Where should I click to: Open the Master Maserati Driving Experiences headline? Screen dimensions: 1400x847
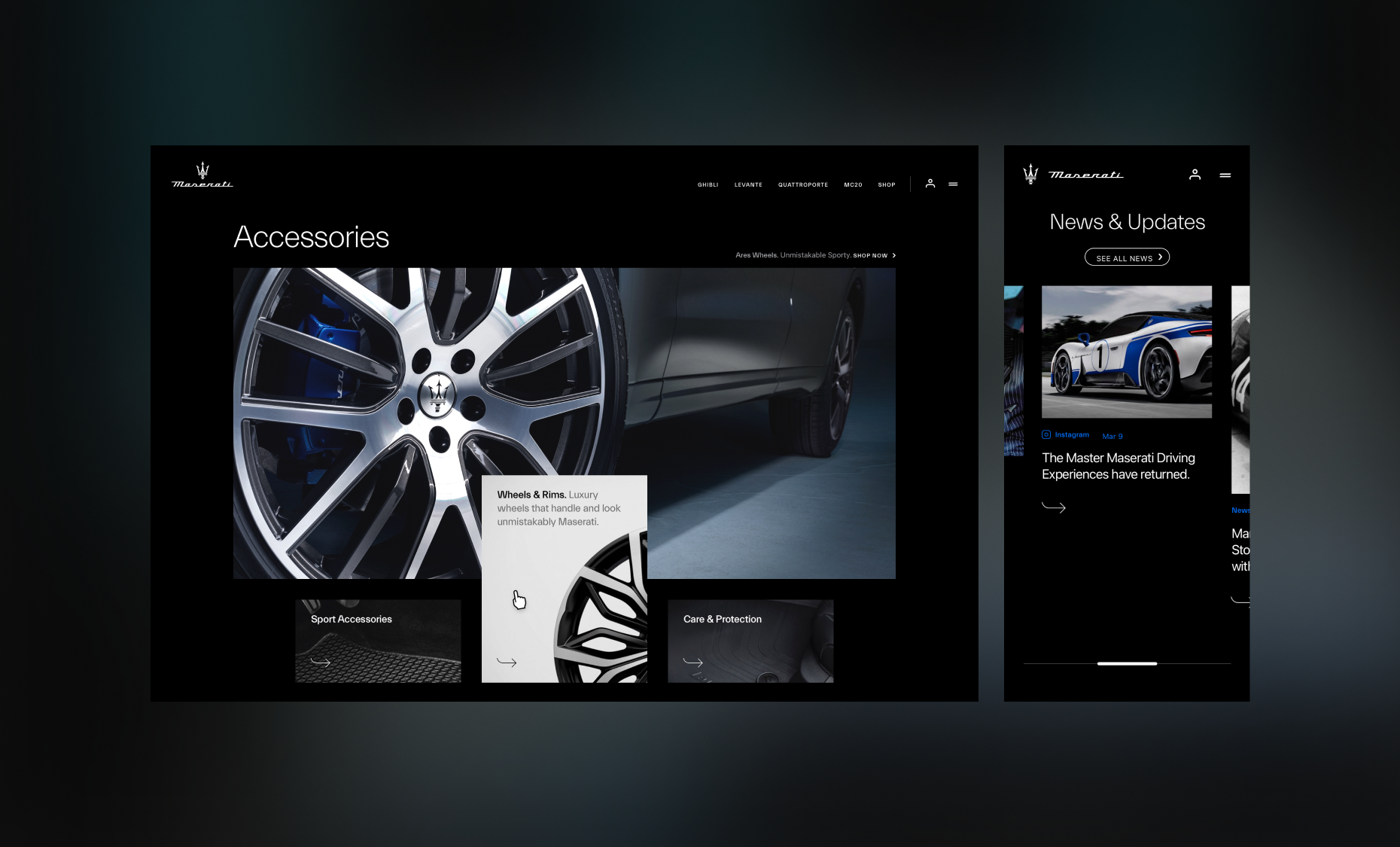pos(1118,466)
